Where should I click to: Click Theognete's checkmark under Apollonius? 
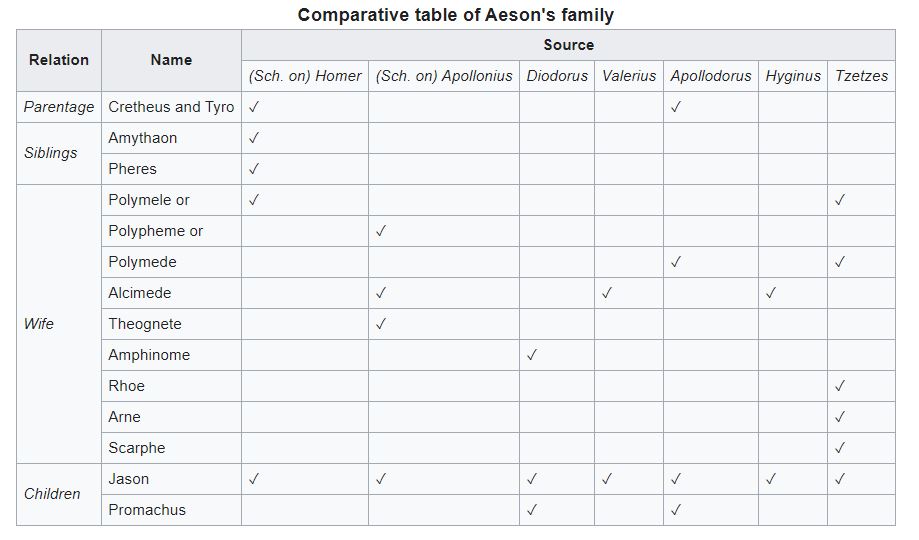coord(381,324)
